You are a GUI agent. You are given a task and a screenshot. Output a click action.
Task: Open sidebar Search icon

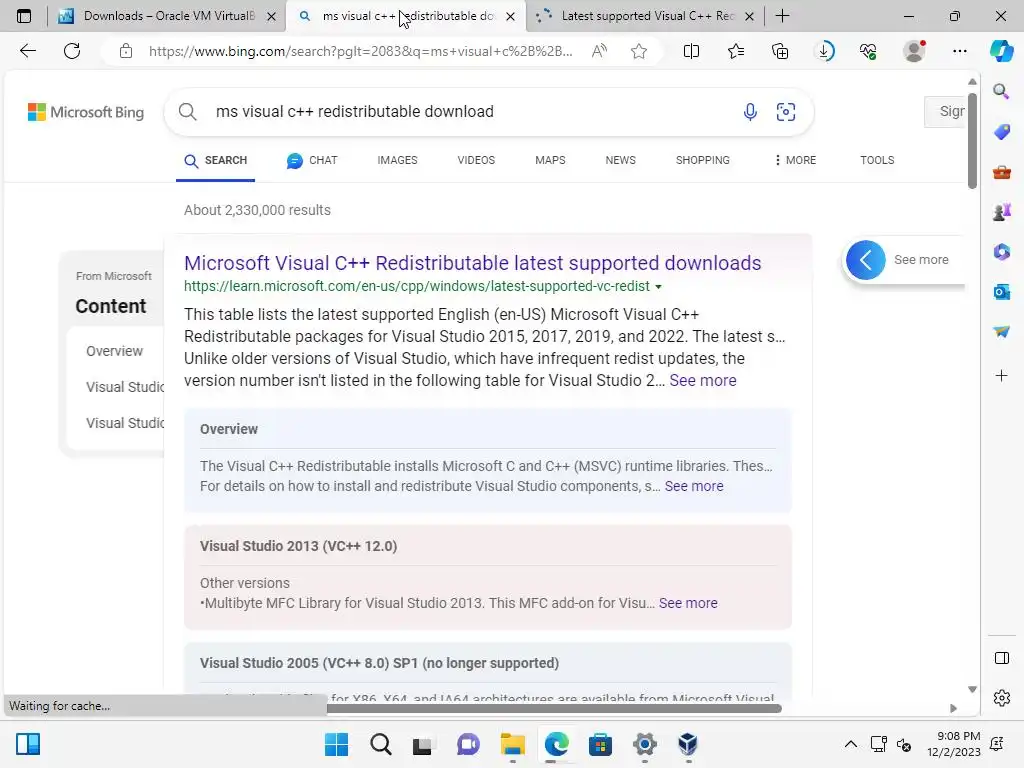(x=1001, y=91)
